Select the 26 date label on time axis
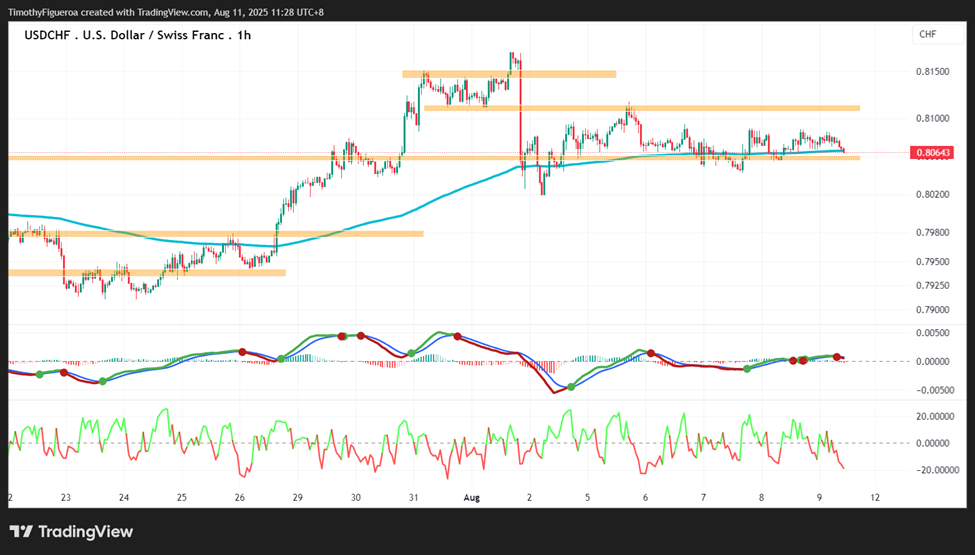 pos(239,498)
